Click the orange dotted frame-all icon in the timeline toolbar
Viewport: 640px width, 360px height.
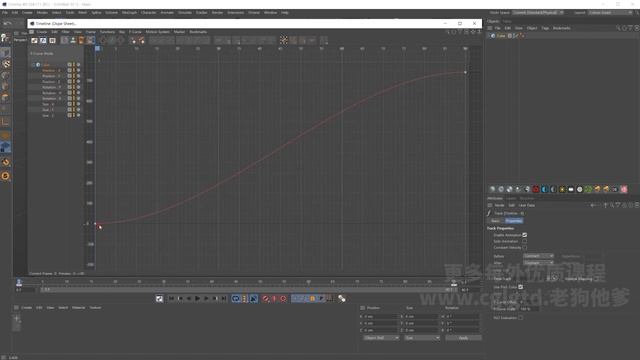283,40
